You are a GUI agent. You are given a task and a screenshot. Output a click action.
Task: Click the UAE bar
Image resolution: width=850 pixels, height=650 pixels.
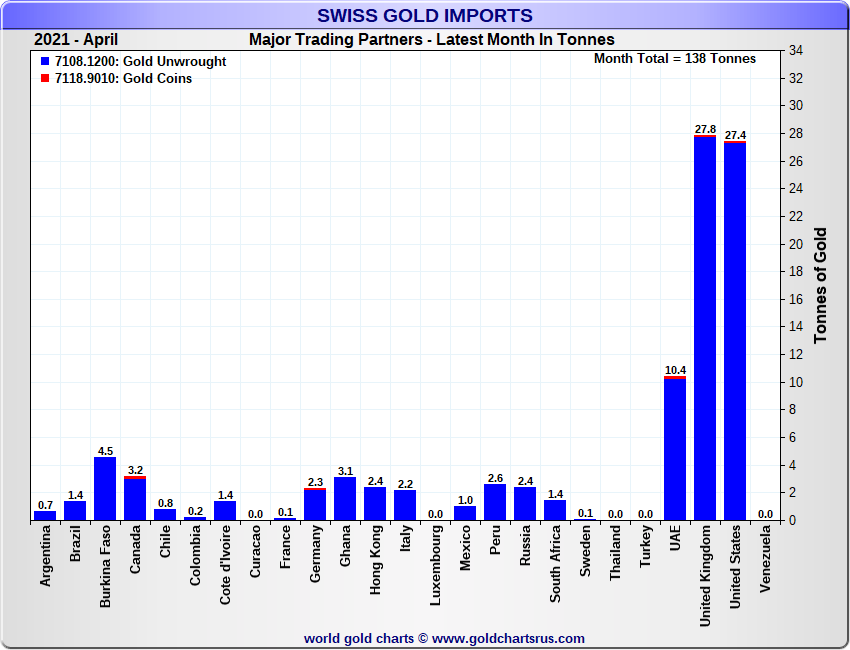point(675,448)
